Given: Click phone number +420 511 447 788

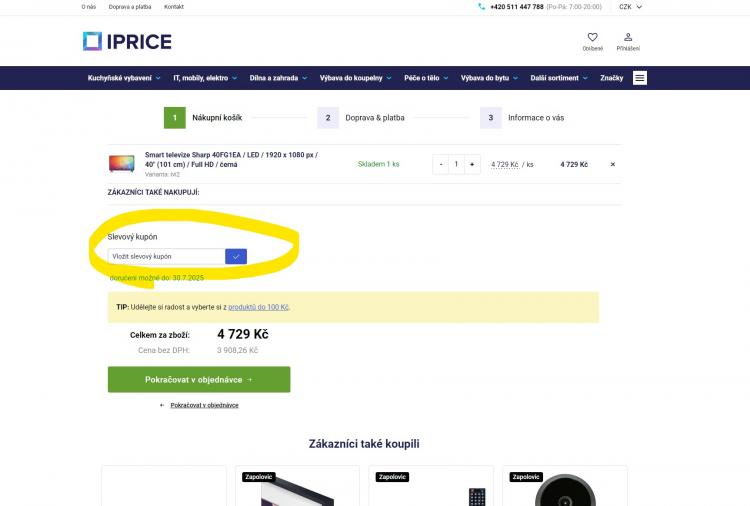Looking at the screenshot, I should (517, 7).
